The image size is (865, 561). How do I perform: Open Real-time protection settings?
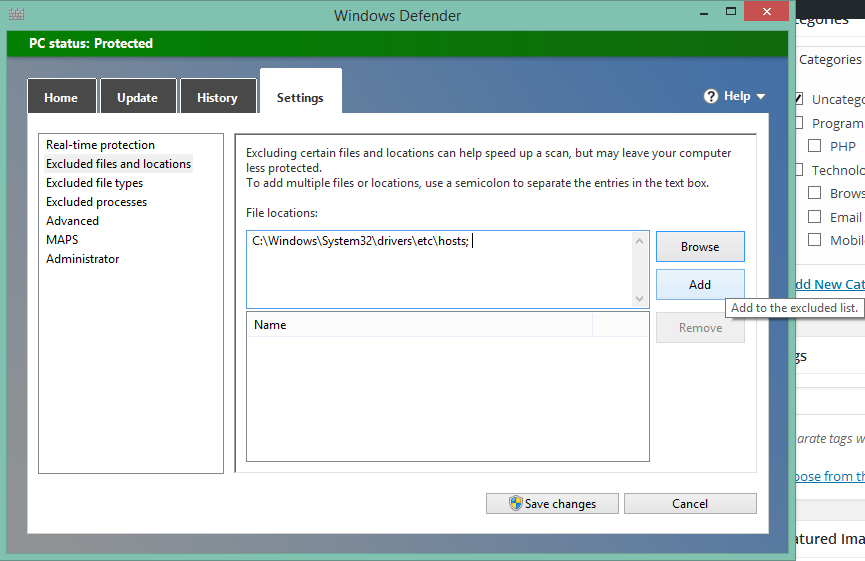click(x=100, y=145)
